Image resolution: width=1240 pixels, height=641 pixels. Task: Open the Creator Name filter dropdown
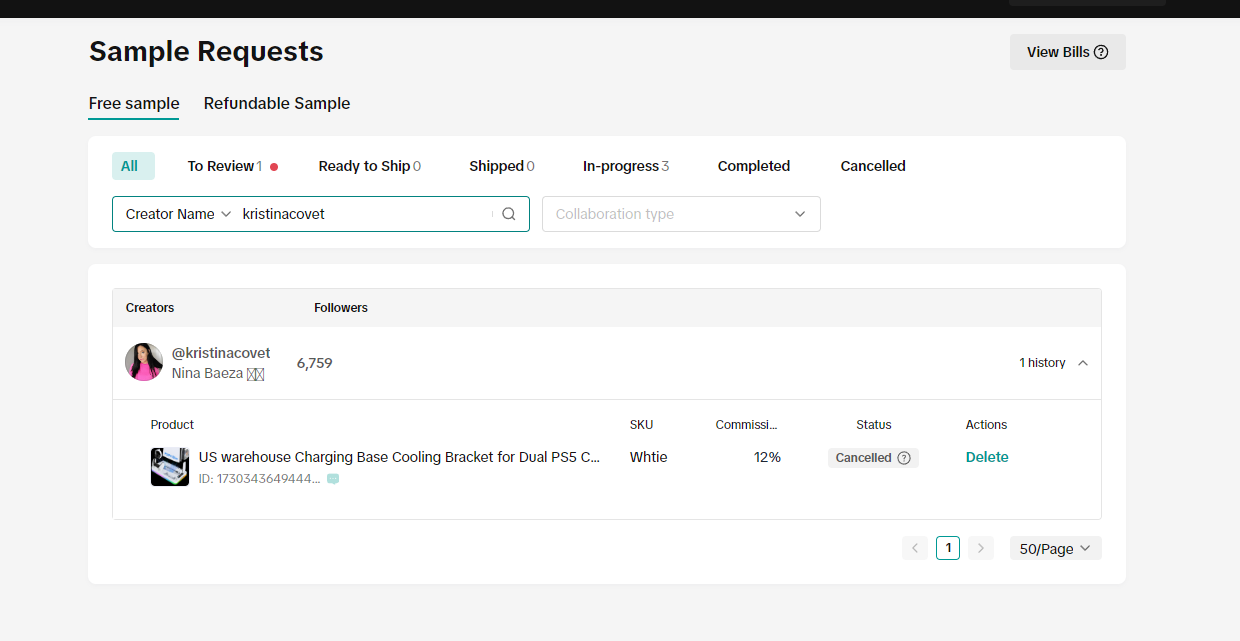tap(178, 214)
